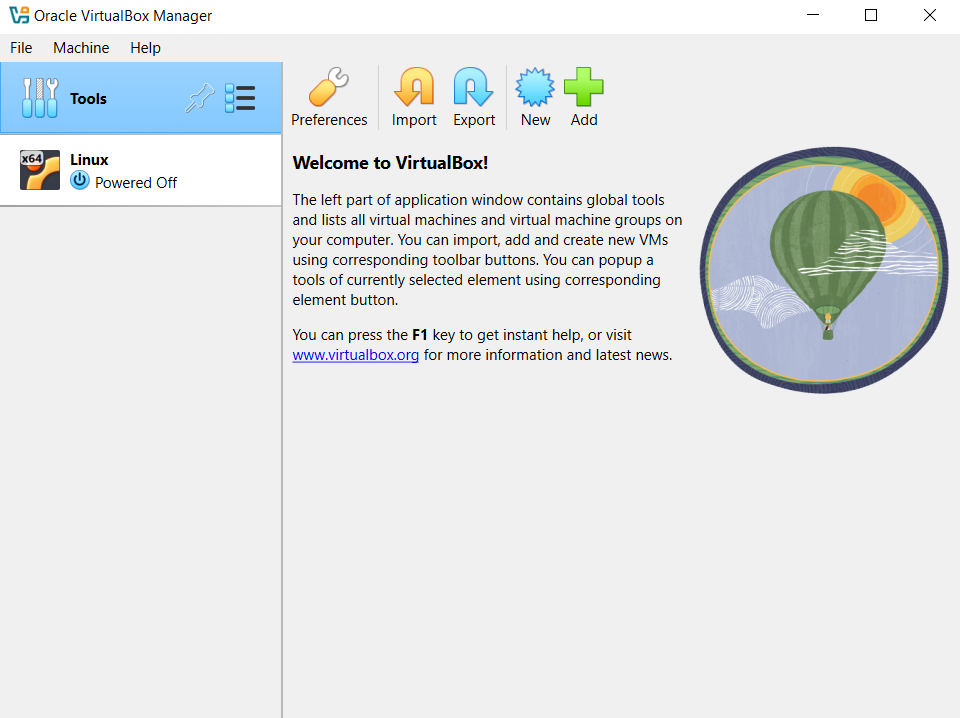
Task: Click the Powered Off status icon
Action: point(80,181)
